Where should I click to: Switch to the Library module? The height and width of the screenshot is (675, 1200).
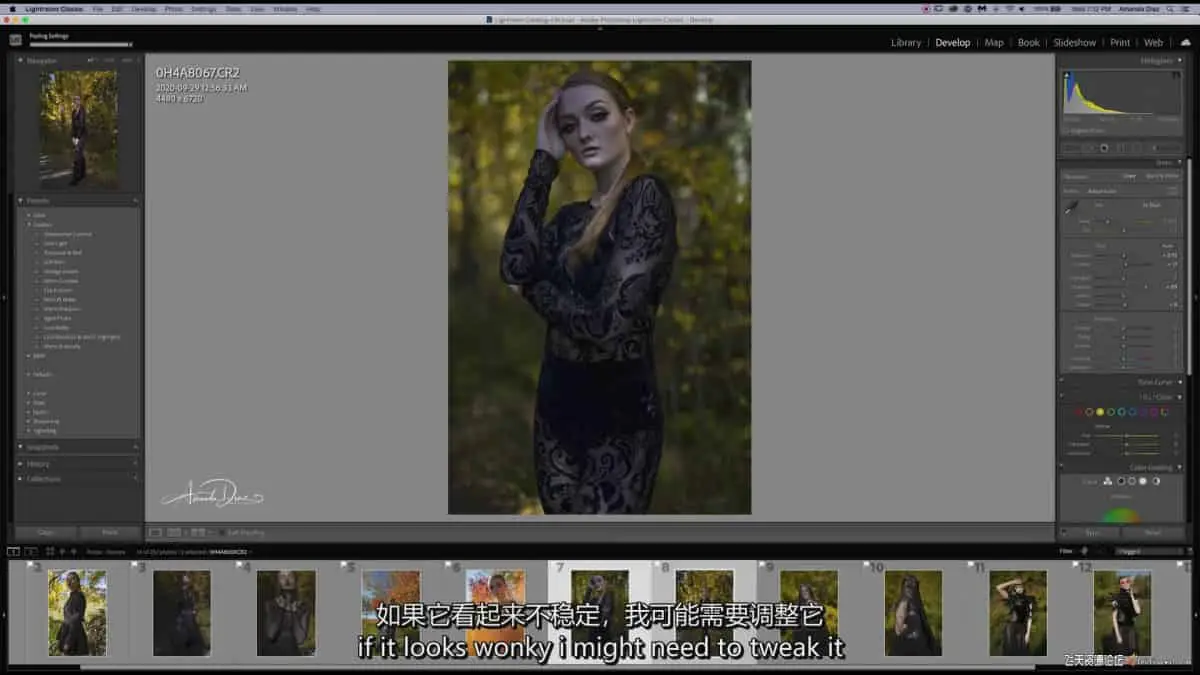click(906, 43)
